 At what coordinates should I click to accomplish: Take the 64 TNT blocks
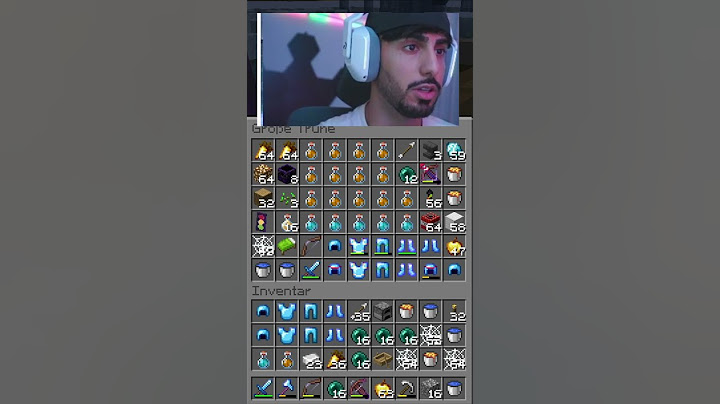point(430,222)
